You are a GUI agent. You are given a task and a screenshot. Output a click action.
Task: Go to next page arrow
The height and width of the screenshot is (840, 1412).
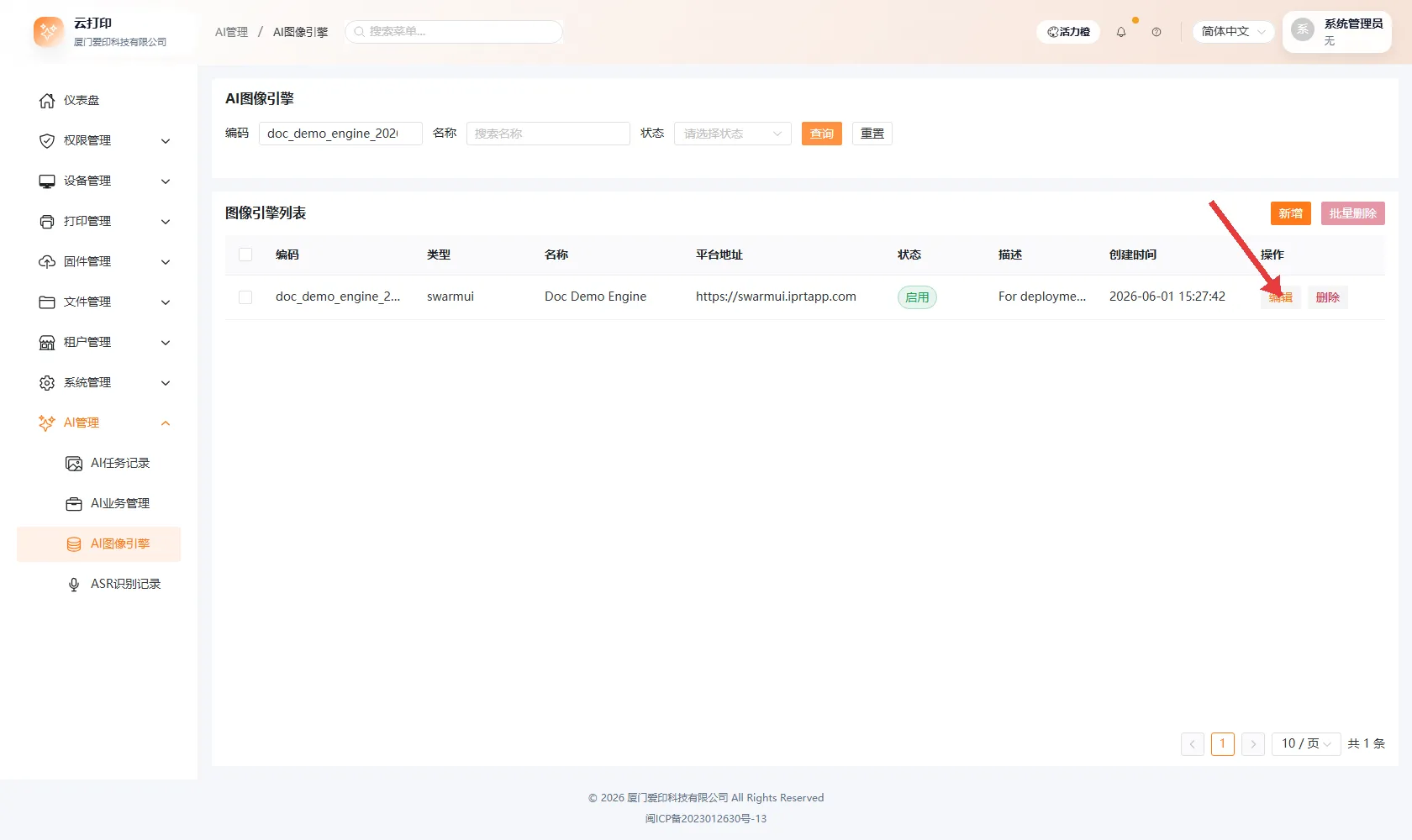pyautogui.click(x=1253, y=744)
